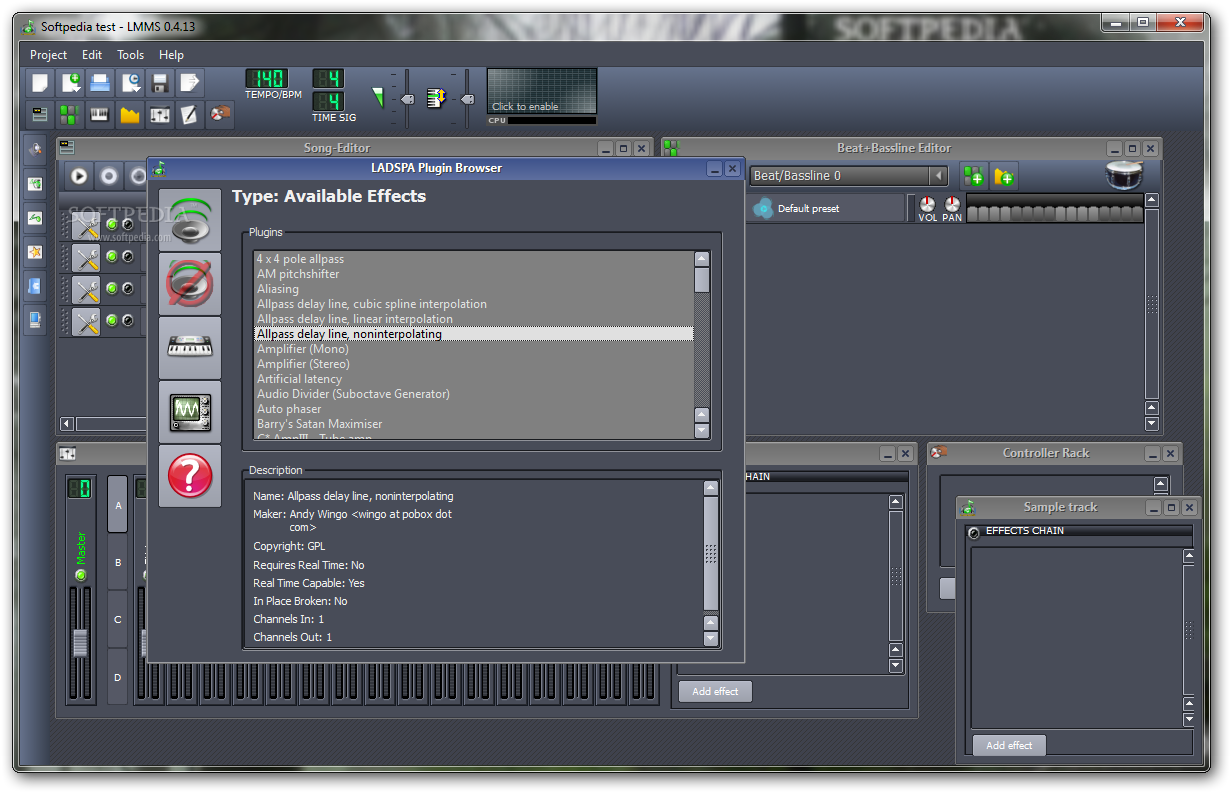Click master volume slider handle
Screen dimensions: 1231x793
(407, 99)
